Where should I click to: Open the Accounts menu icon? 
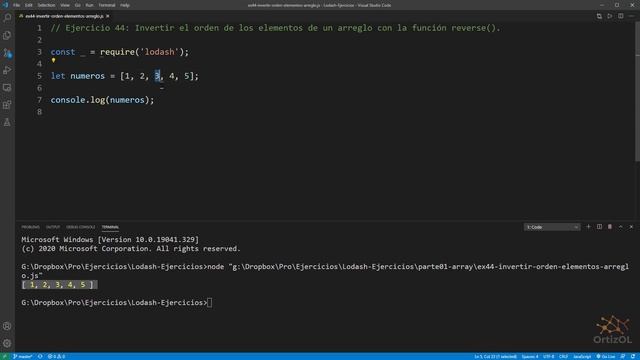coord(7,326)
